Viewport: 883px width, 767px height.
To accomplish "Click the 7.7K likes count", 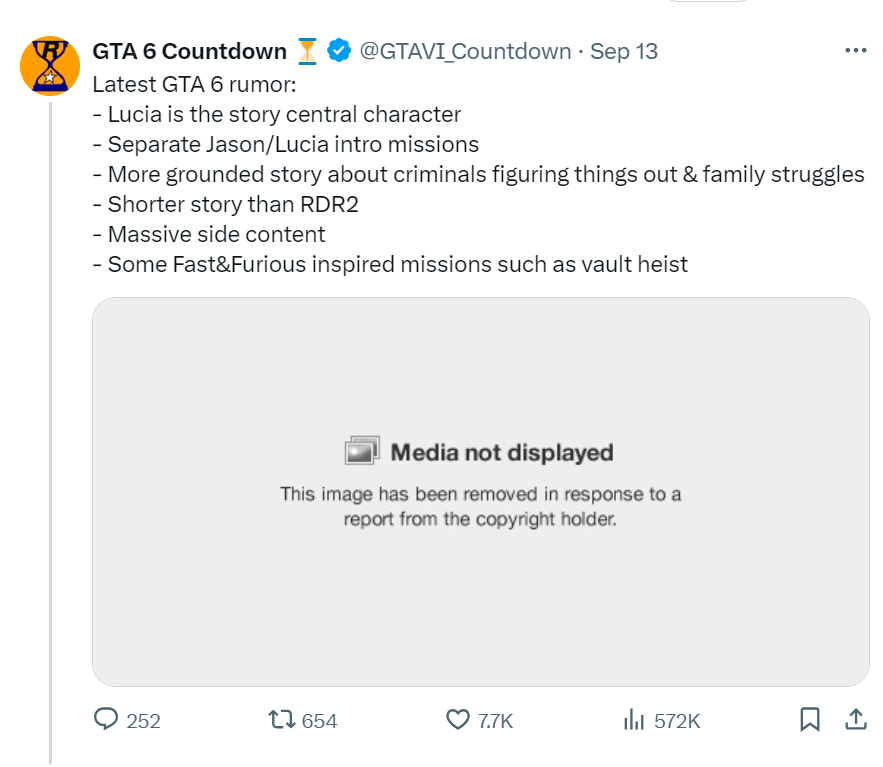I will coord(496,721).
